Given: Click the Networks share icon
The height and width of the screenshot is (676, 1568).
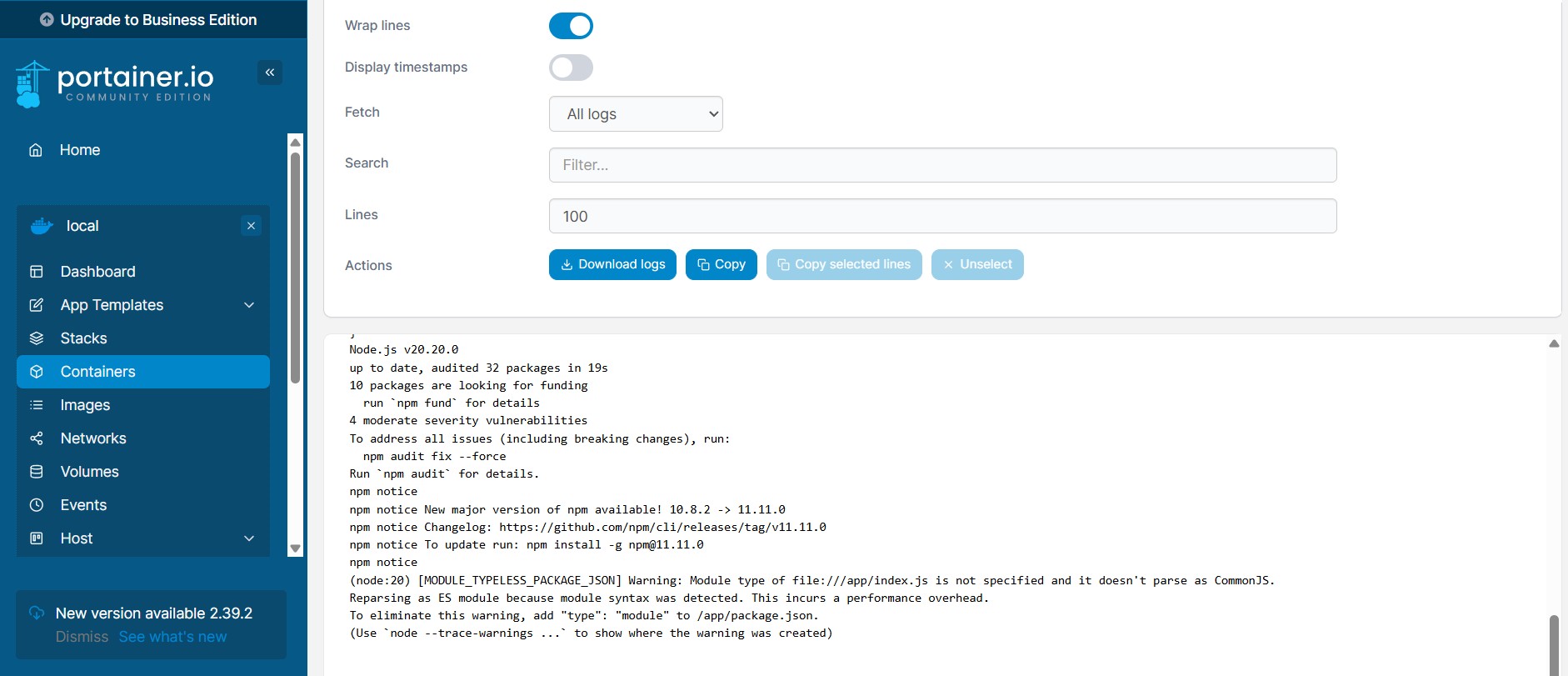Looking at the screenshot, I should coord(37,438).
